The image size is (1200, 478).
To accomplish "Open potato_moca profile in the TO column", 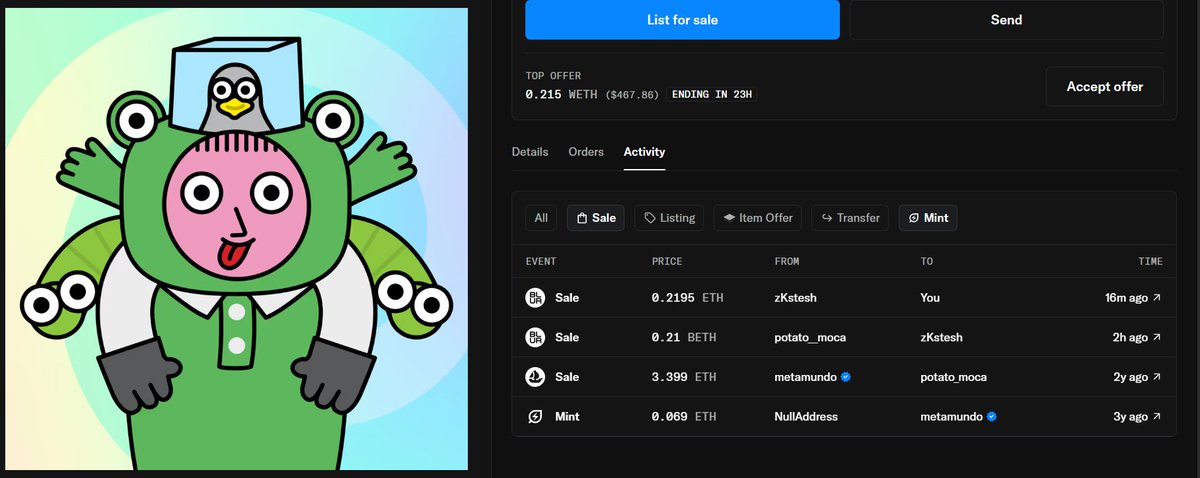I will tap(954, 377).
